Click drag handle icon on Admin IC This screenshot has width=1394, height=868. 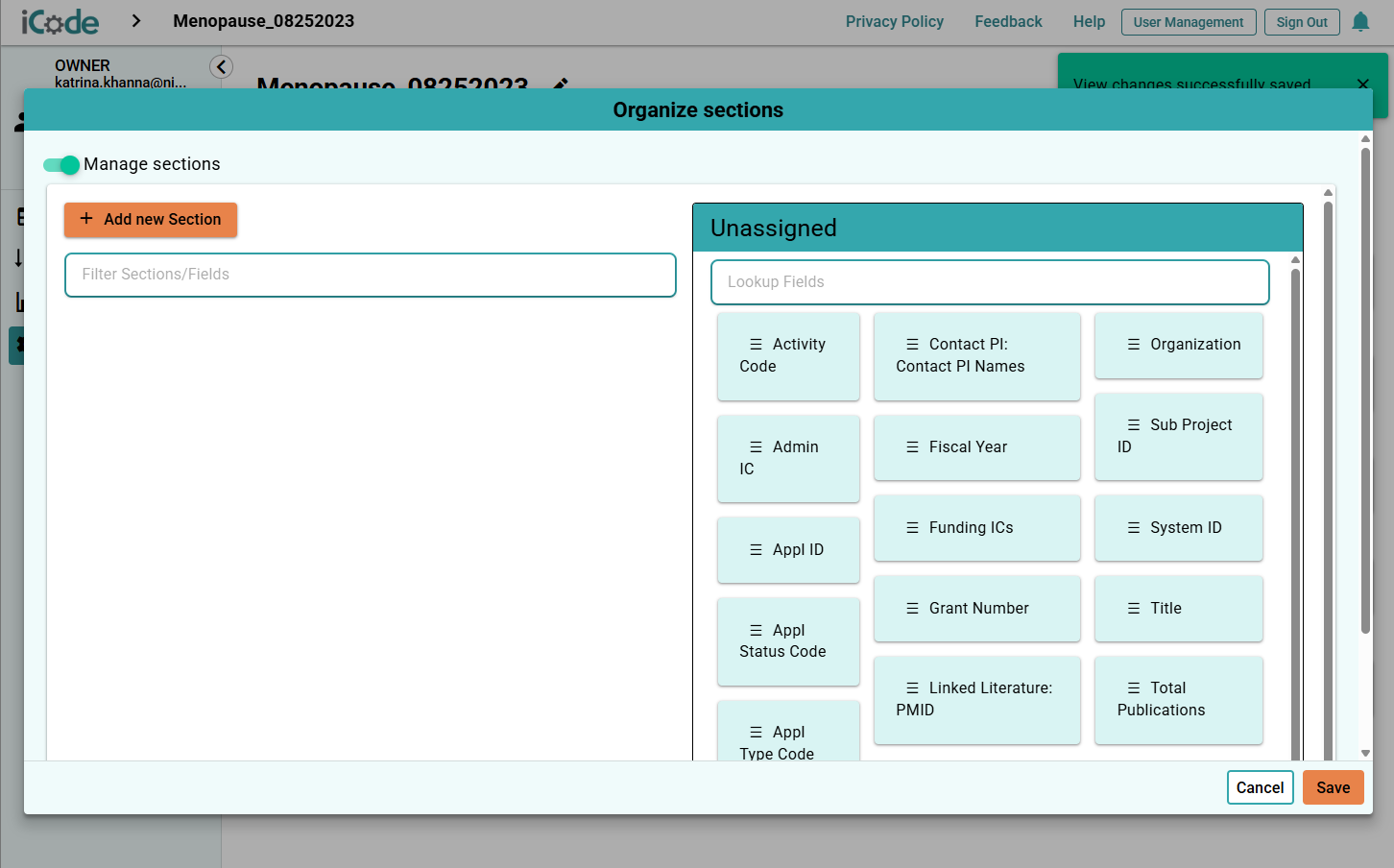click(x=756, y=446)
